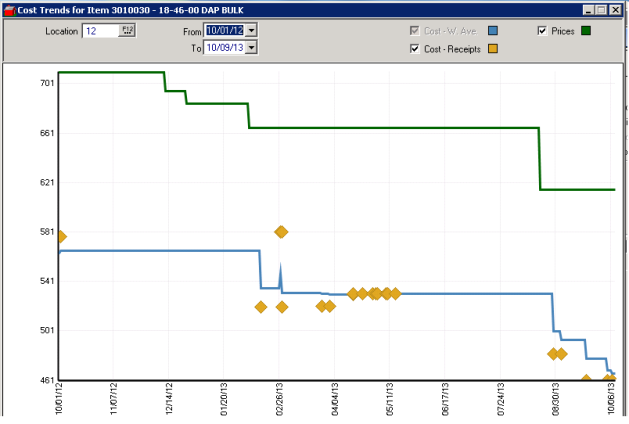Select the From date field
The height and width of the screenshot is (424, 629).
point(224,31)
